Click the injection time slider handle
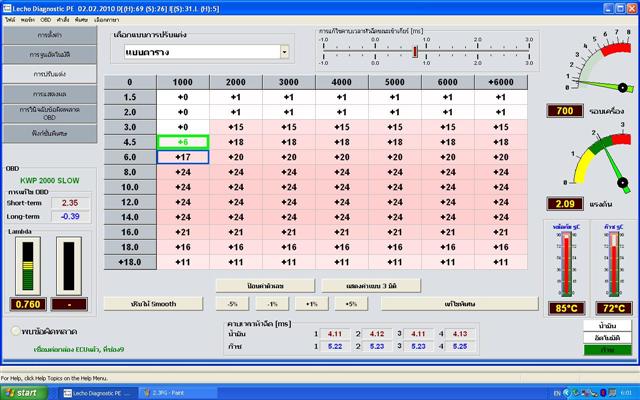 (x=415, y=51)
